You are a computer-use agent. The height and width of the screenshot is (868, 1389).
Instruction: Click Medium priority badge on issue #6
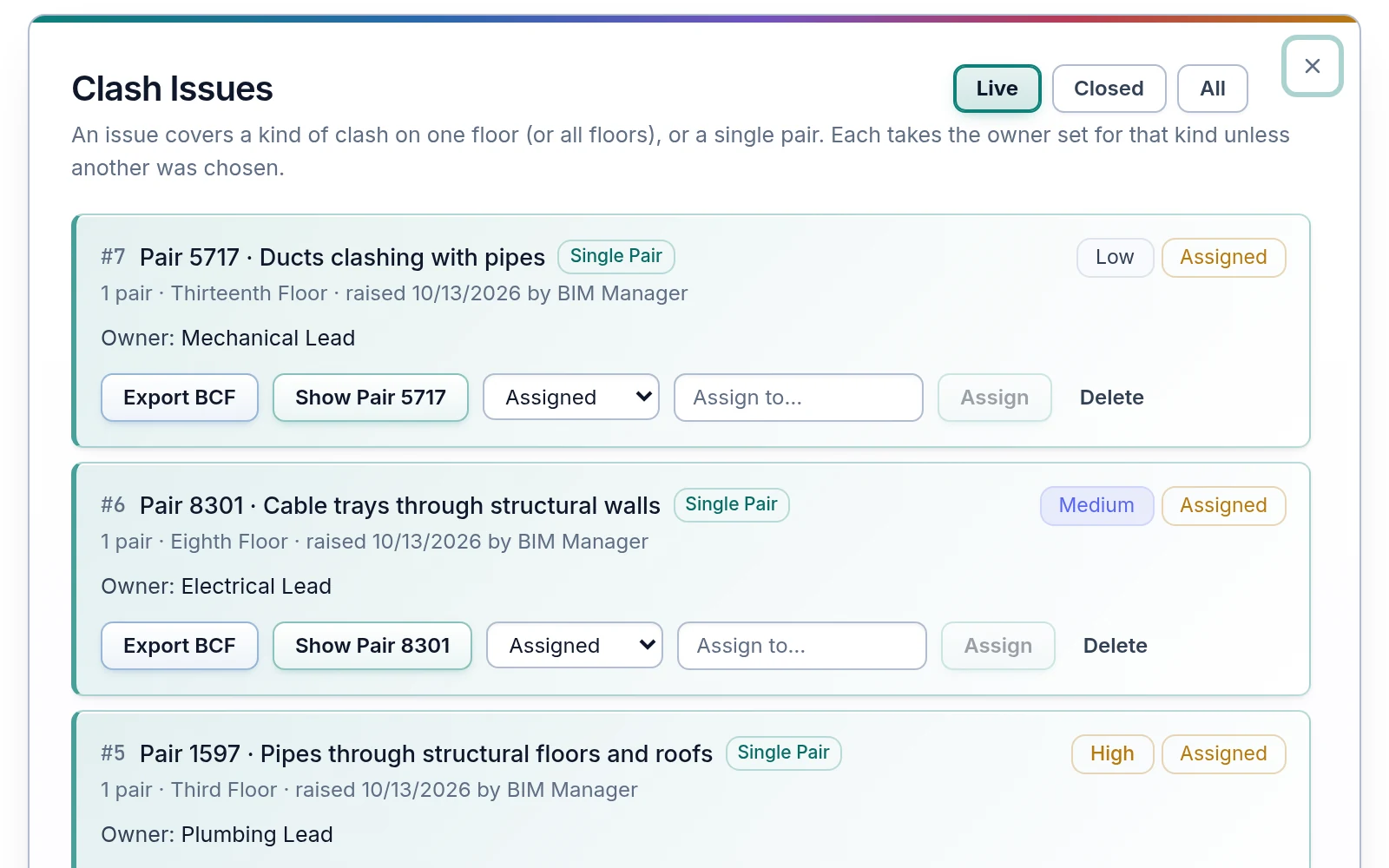[1096, 506]
